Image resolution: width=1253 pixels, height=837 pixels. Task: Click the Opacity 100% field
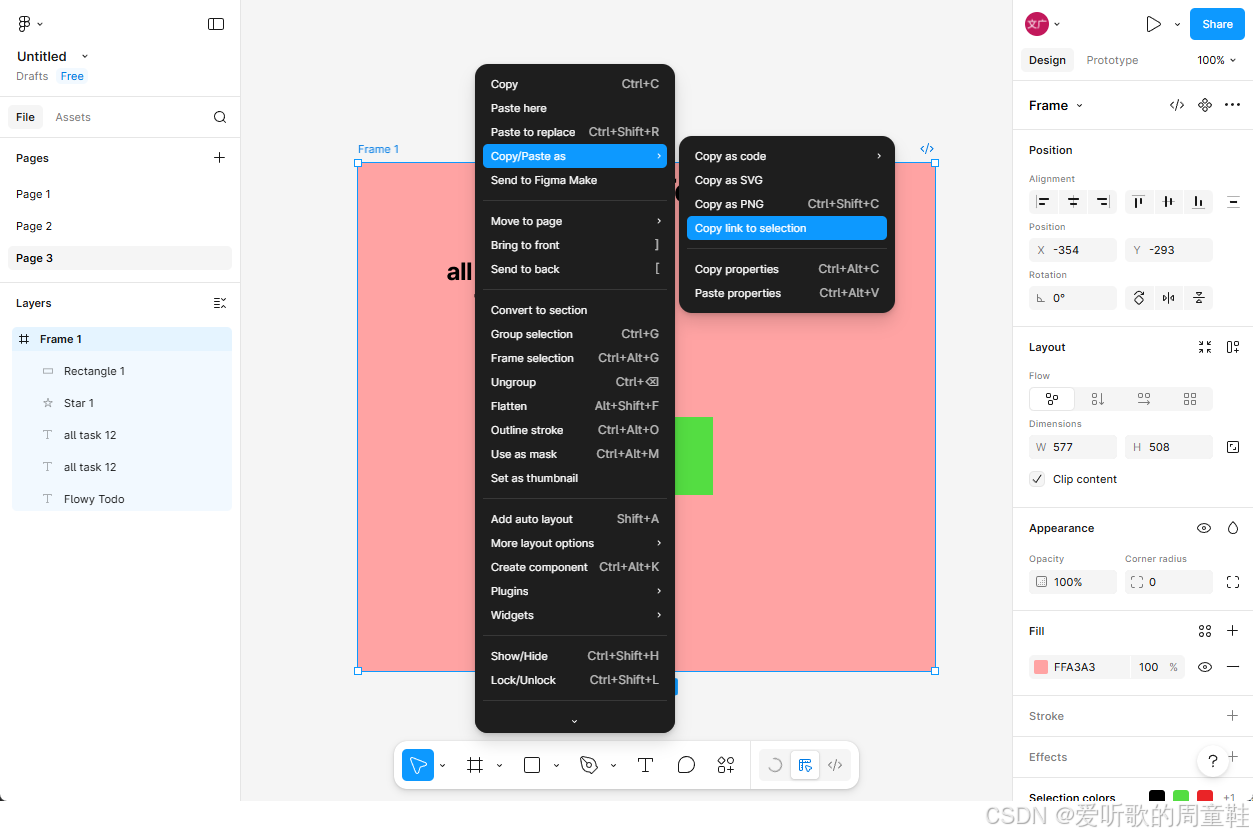pyautogui.click(x=1073, y=582)
